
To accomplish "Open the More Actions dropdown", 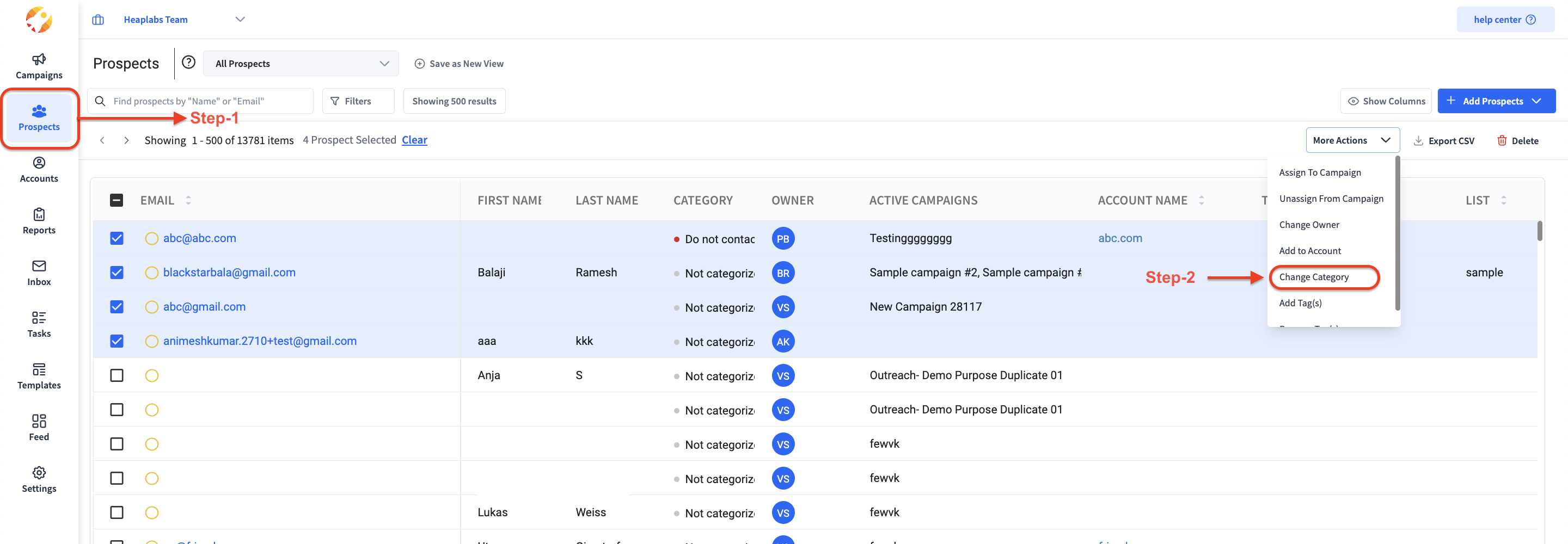I will (1352, 140).
